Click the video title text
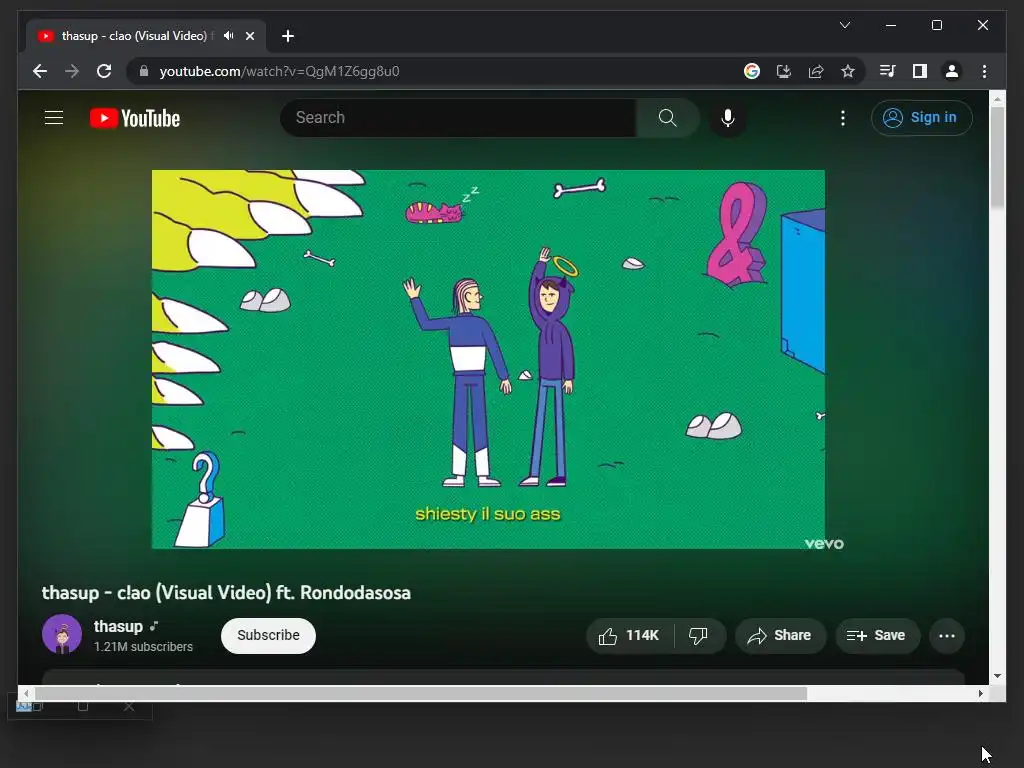The height and width of the screenshot is (768, 1024). pos(226,592)
